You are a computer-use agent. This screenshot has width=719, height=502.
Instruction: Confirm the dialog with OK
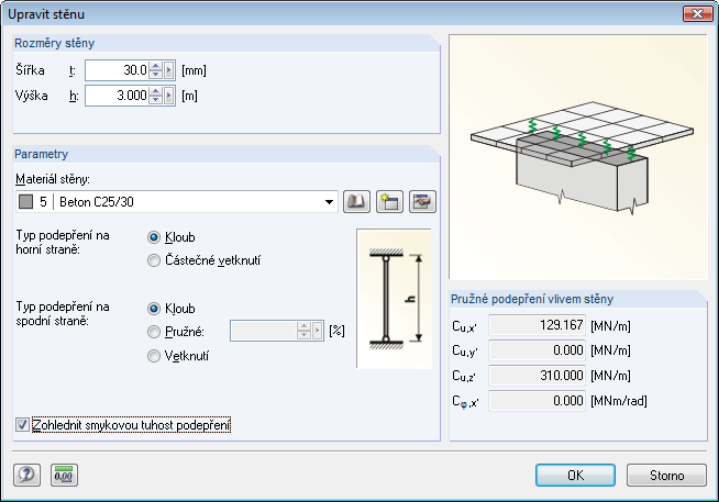pyautogui.click(x=575, y=475)
